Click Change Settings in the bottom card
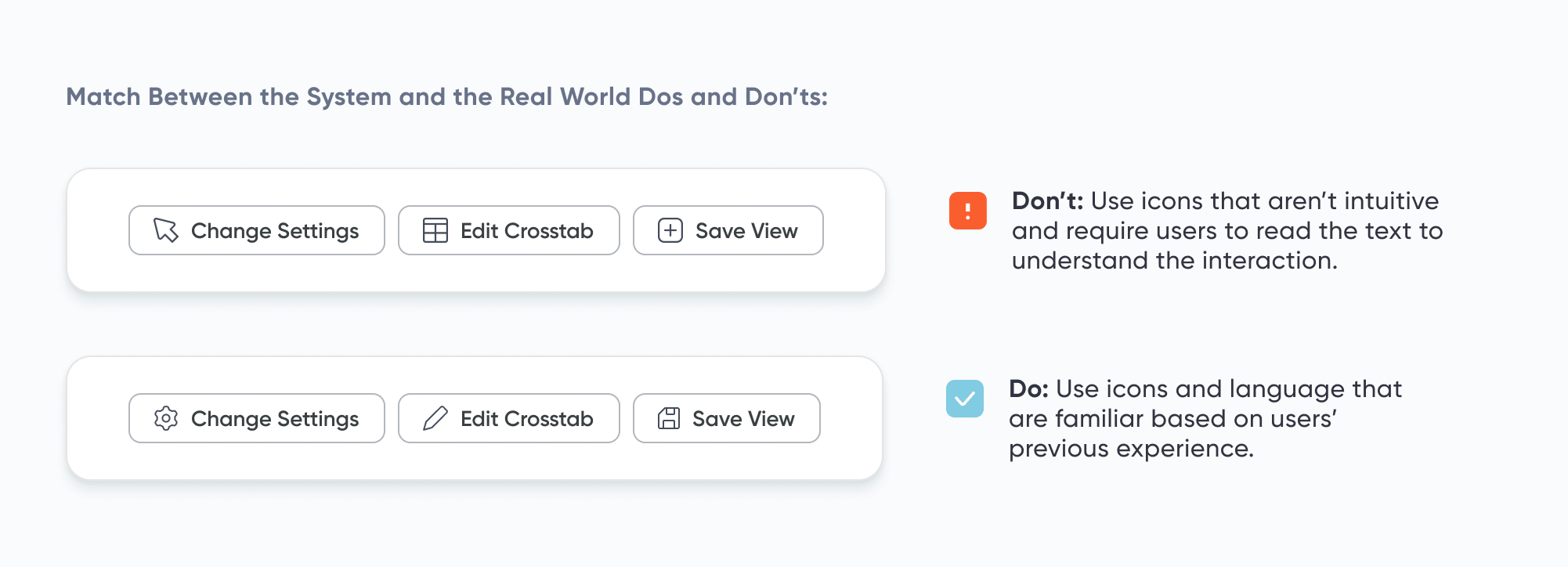This screenshot has width=1568, height=567. [x=257, y=418]
